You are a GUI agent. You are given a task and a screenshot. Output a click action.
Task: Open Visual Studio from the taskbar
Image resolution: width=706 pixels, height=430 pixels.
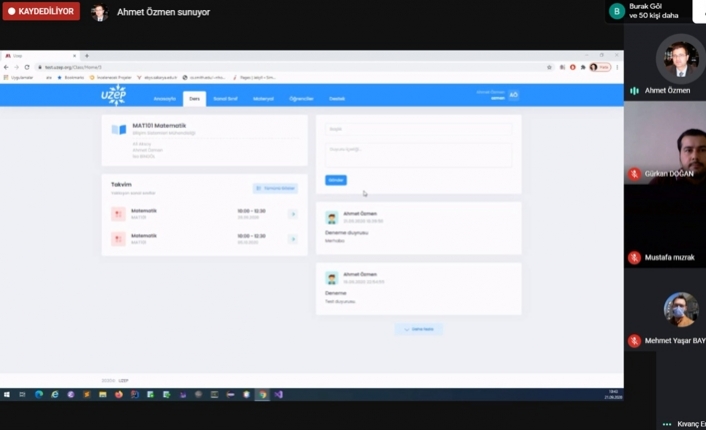pos(278,394)
